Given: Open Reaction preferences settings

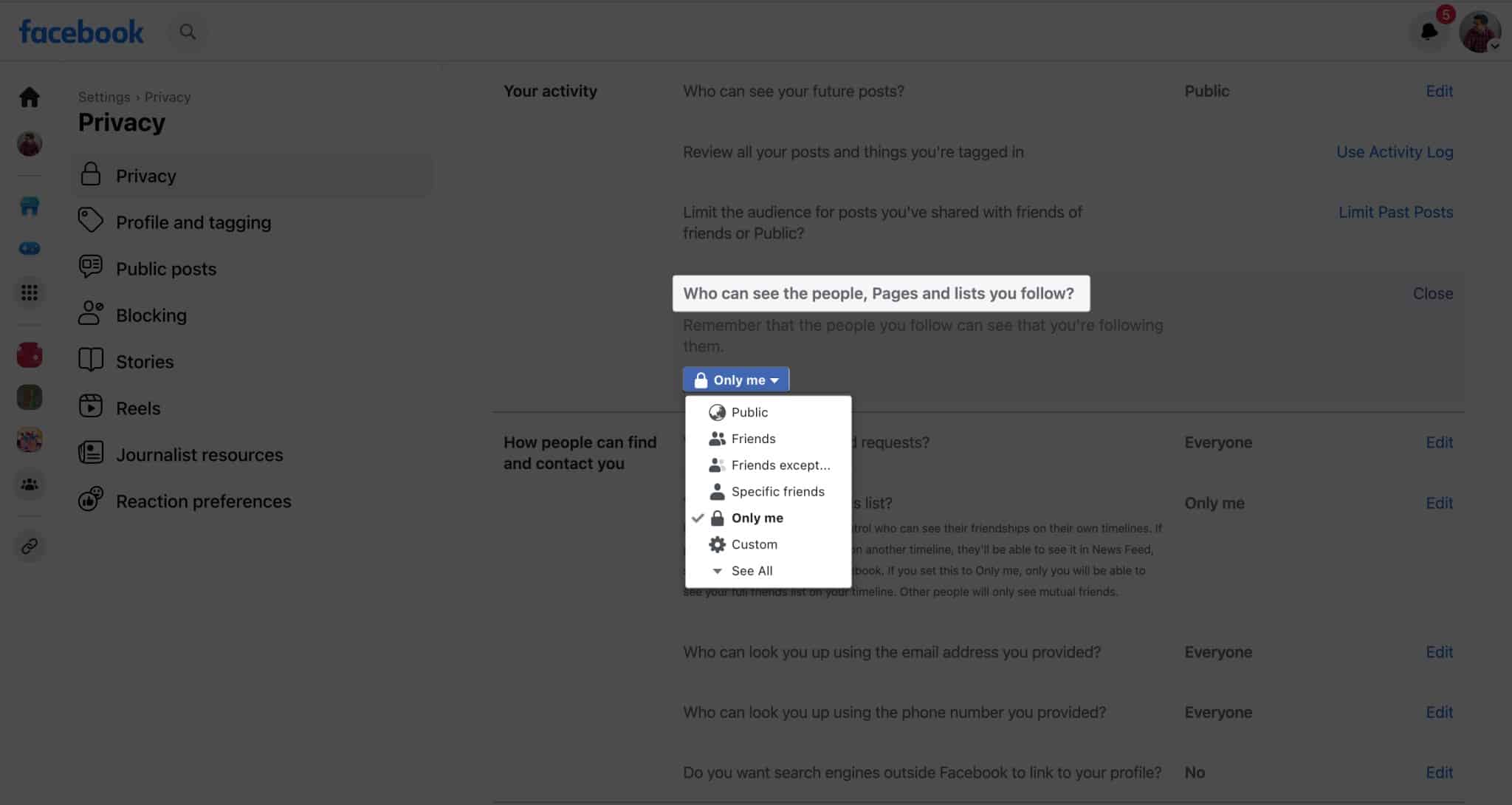Looking at the screenshot, I should tap(203, 501).
